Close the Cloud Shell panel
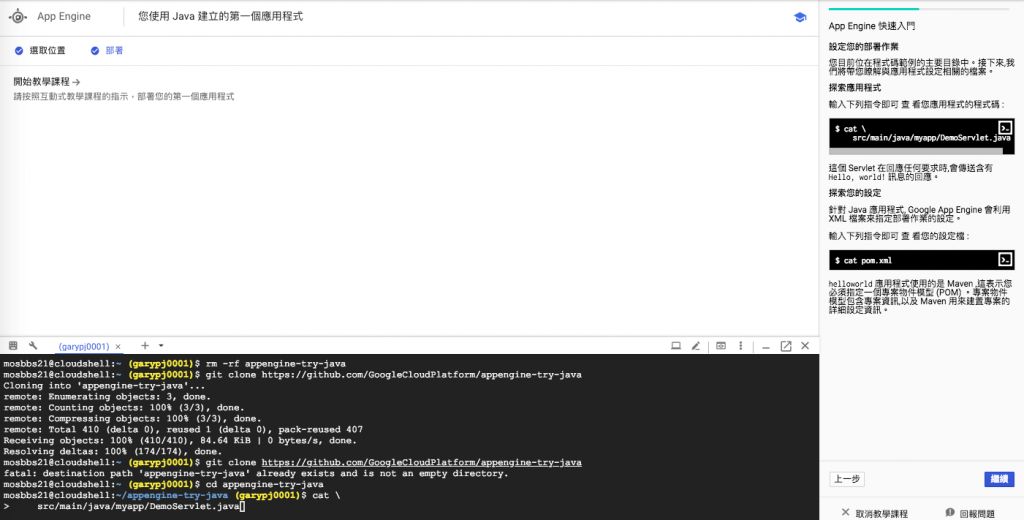Screen dimensions: 1024x520 coord(805,346)
